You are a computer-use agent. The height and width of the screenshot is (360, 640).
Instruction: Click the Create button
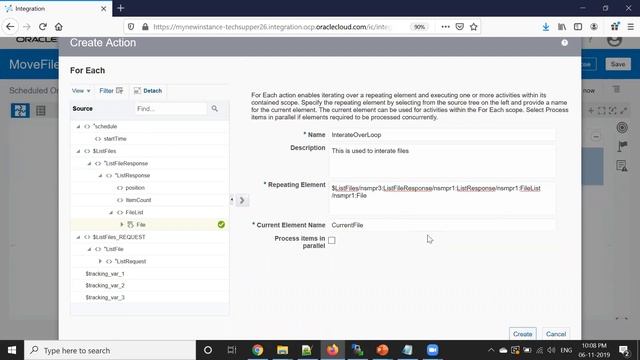pyautogui.click(x=522, y=333)
